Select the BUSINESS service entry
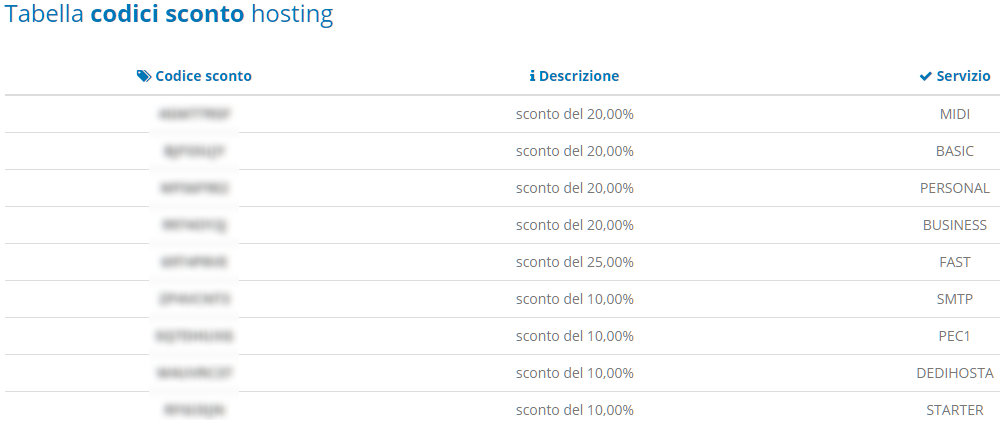This screenshot has width=1000, height=425. pyautogui.click(x=955, y=225)
